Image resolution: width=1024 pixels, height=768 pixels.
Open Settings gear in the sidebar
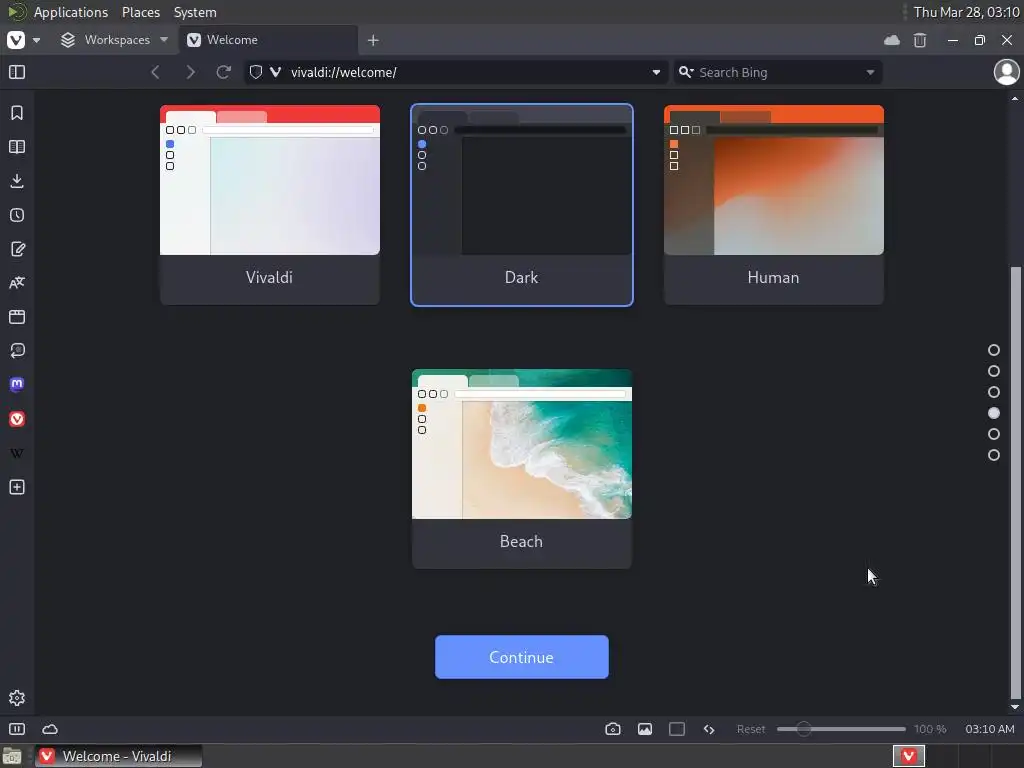(17, 698)
